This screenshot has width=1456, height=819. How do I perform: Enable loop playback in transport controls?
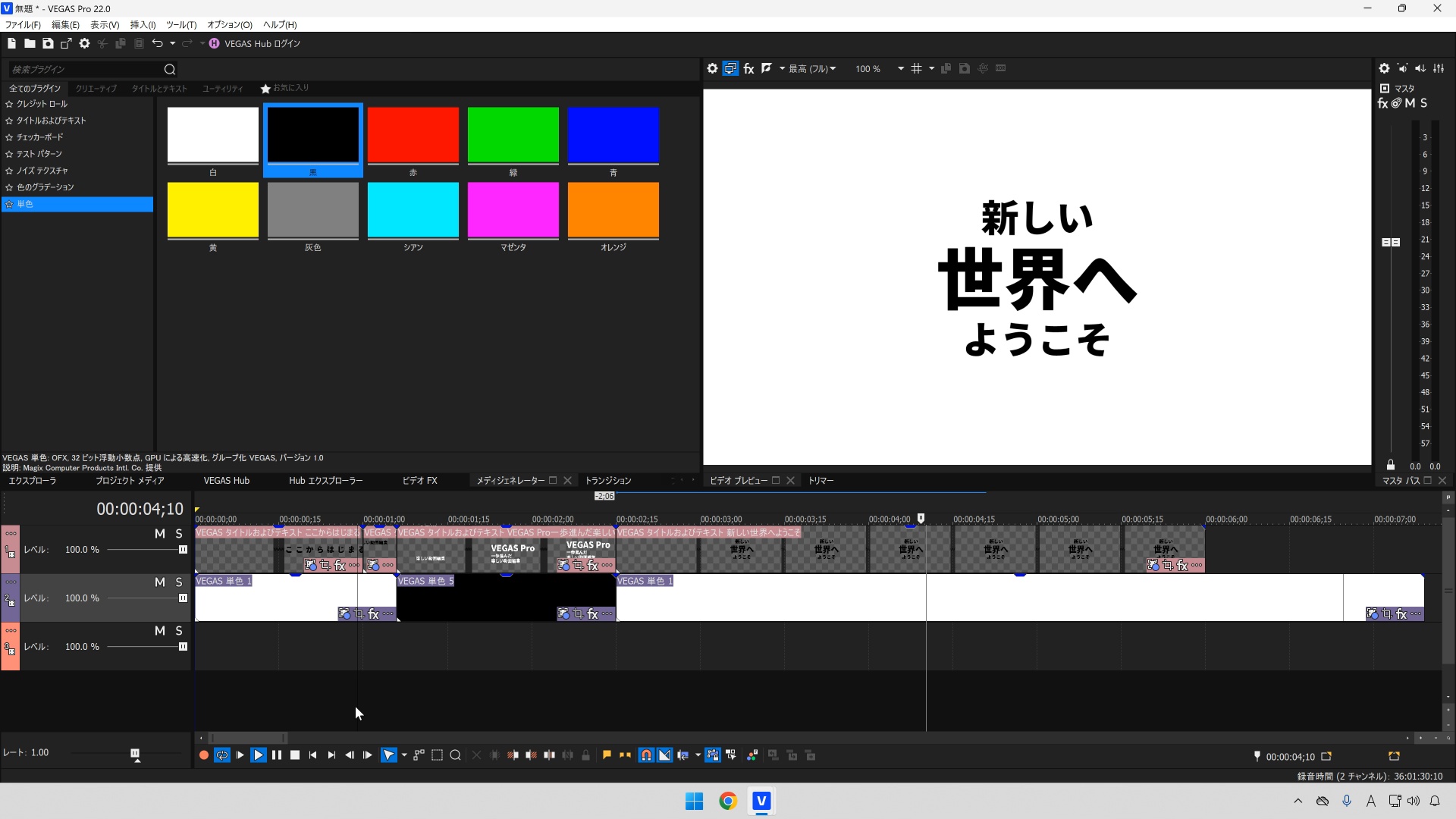221,755
